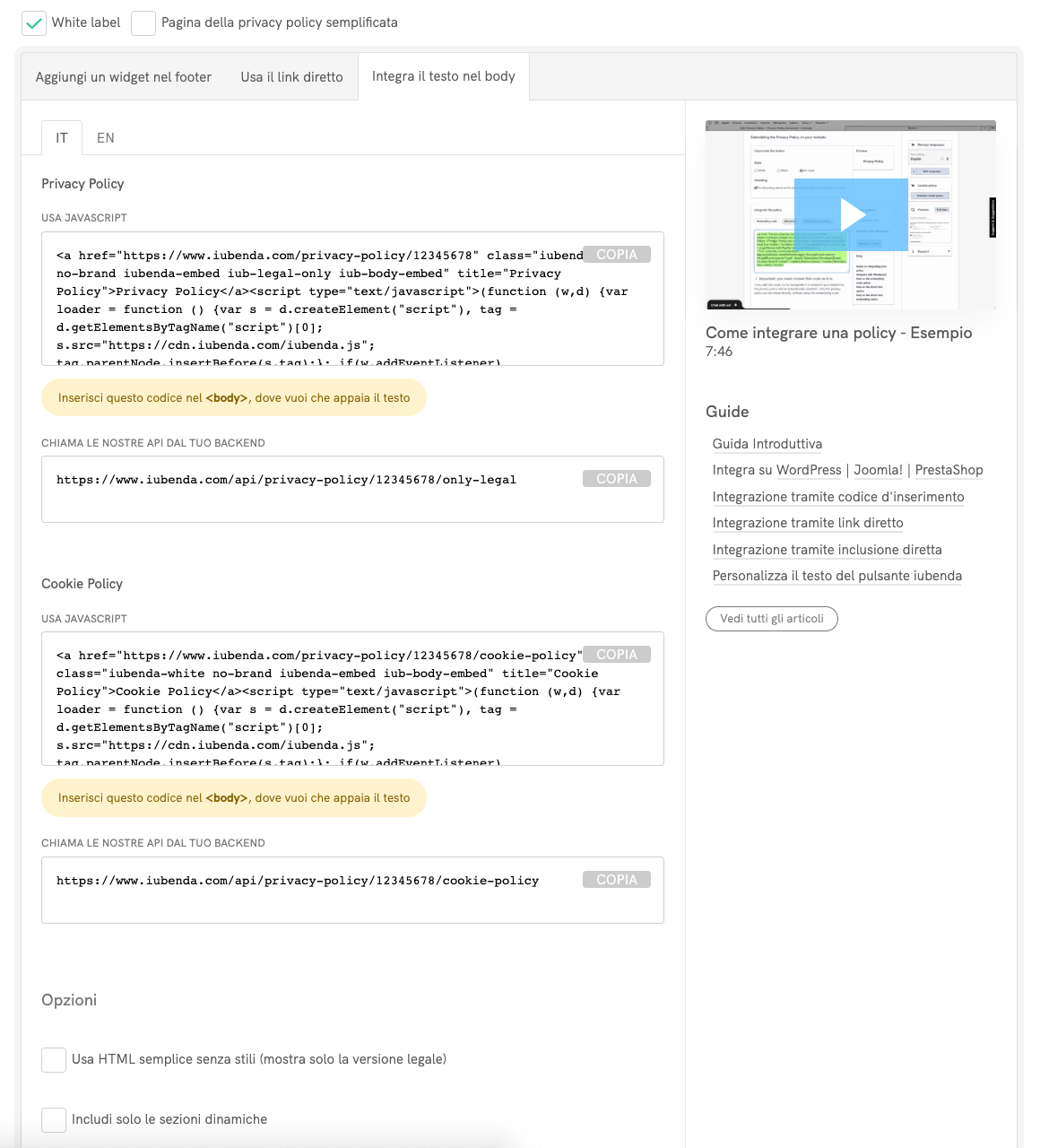
Task: Click Vedi tutti gli articoli button
Action: pos(771,619)
